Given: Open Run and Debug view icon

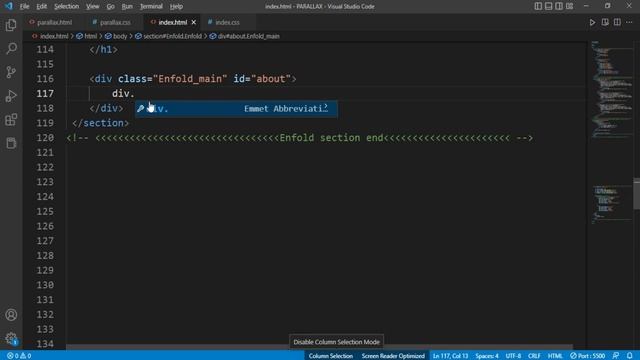Looking at the screenshot, I should click(11, 96).
